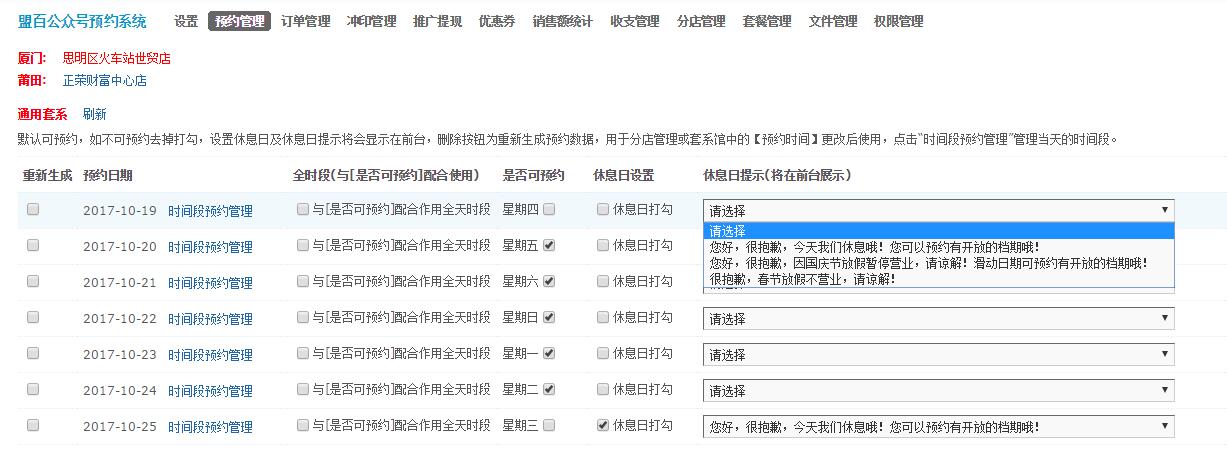Go to 权限管理 in the navigation
Screen dimensions: 1227x449
(897, 21)
